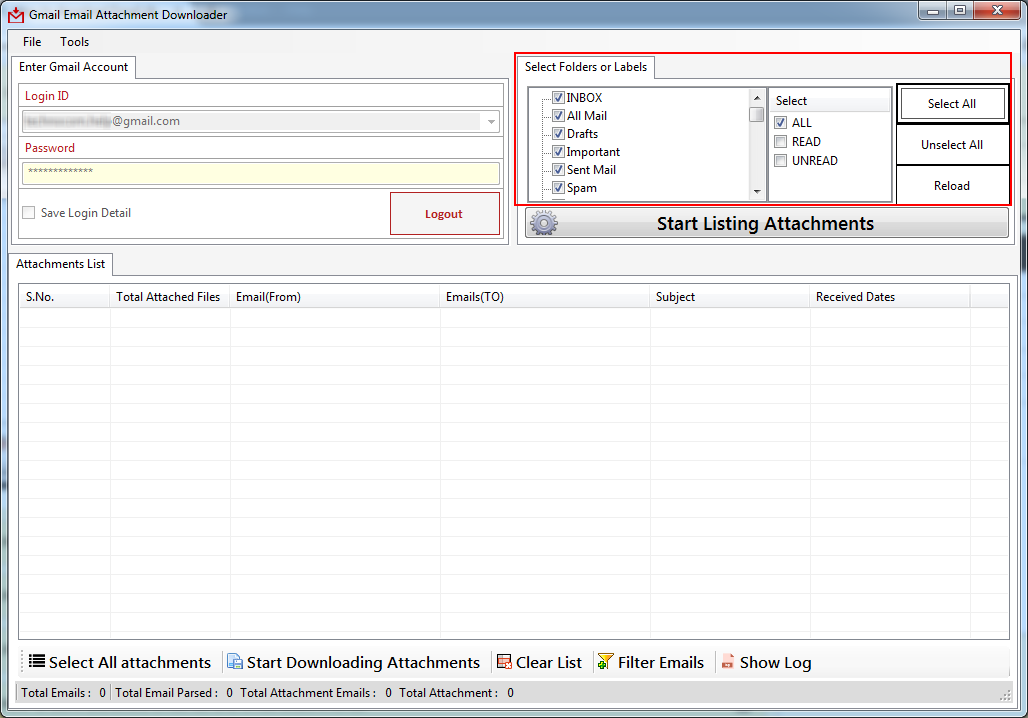This screenshot has height=718, width=1028.
Task: Click the Email(From) column header
Action: pos(334,296)
